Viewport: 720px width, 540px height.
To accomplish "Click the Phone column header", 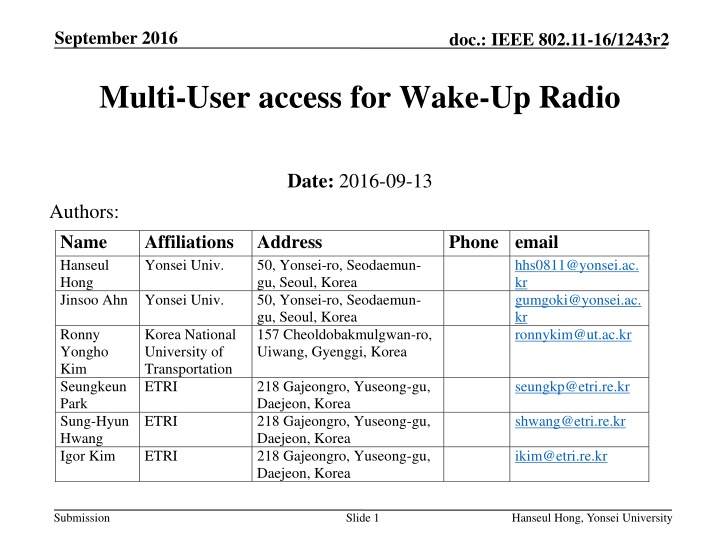I will coord(473,242).
